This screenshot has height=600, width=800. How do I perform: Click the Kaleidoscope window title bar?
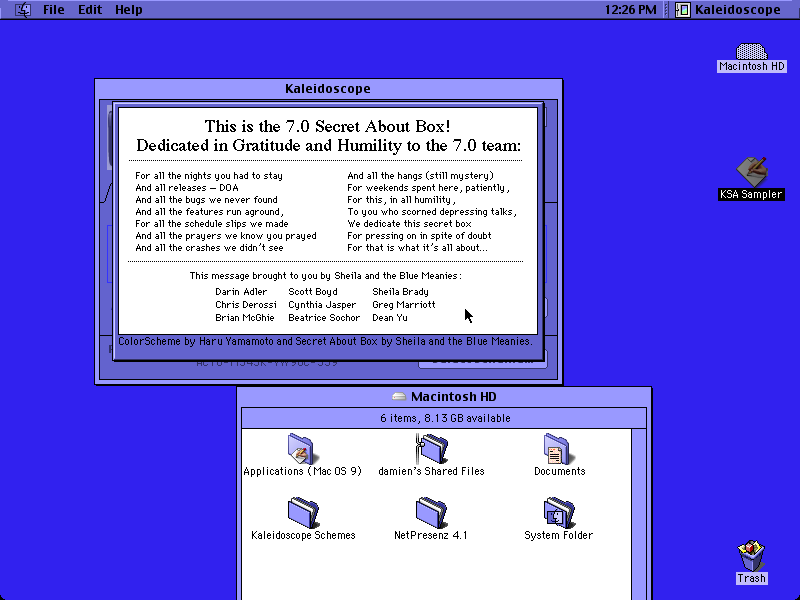coord(328,88)
